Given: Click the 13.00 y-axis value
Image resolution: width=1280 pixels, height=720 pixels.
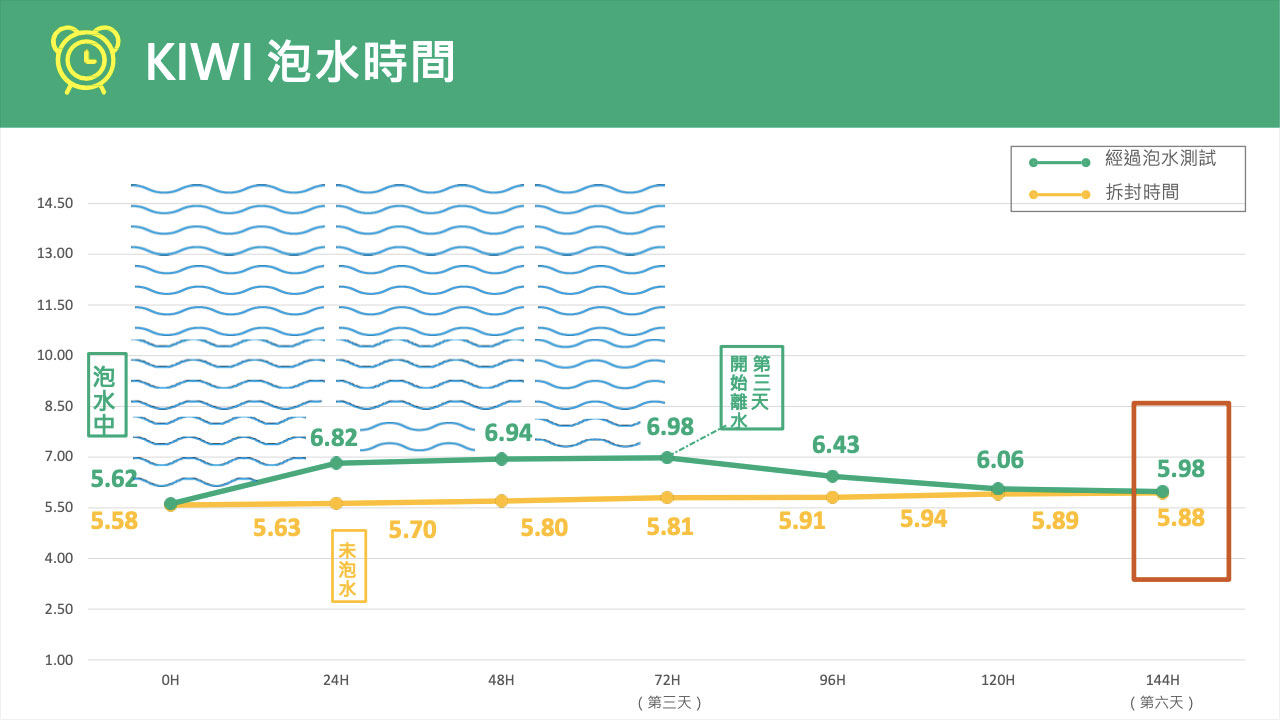Looking at the screenshot, I should (x=55, y=254).
